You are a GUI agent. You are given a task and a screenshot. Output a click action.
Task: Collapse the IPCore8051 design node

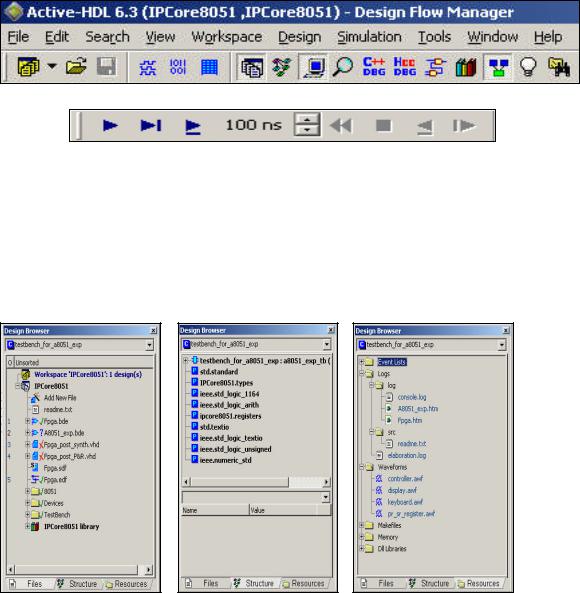point(18,386)
